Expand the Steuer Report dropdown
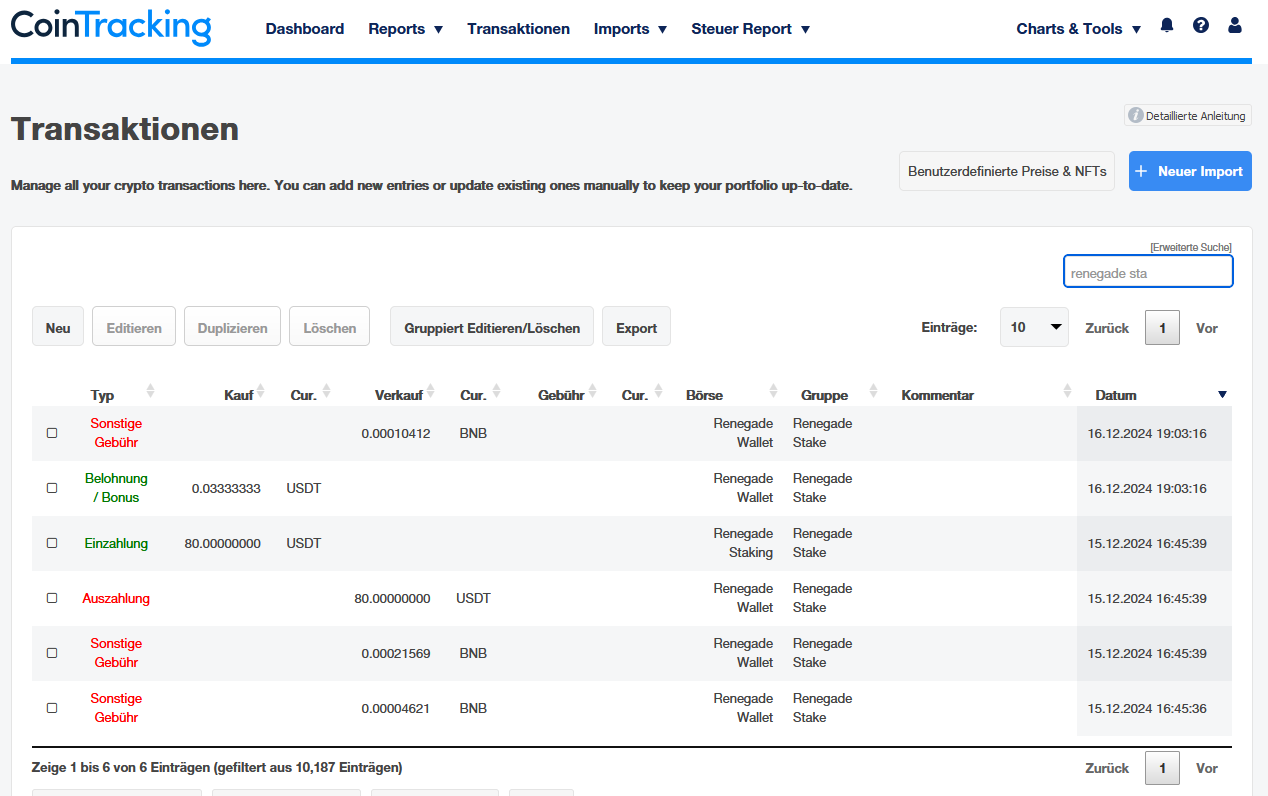The width and height of the screenshot is (1268, 796). point(750,29)
